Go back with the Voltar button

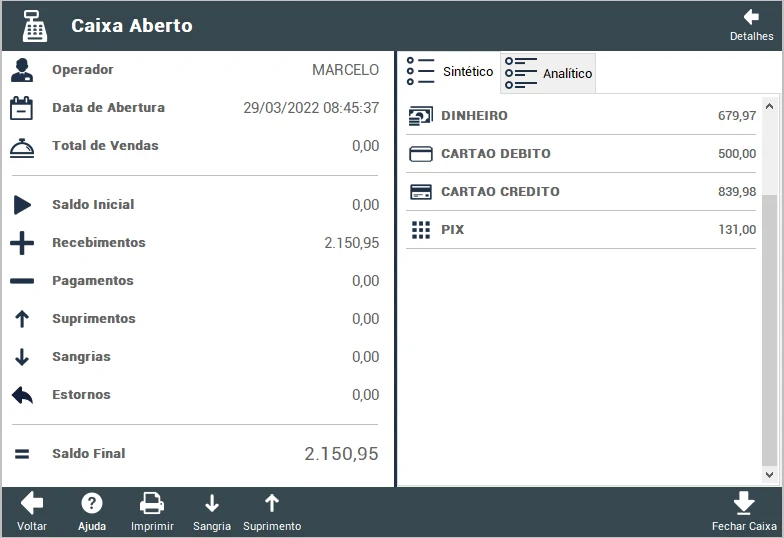(32, 512)
